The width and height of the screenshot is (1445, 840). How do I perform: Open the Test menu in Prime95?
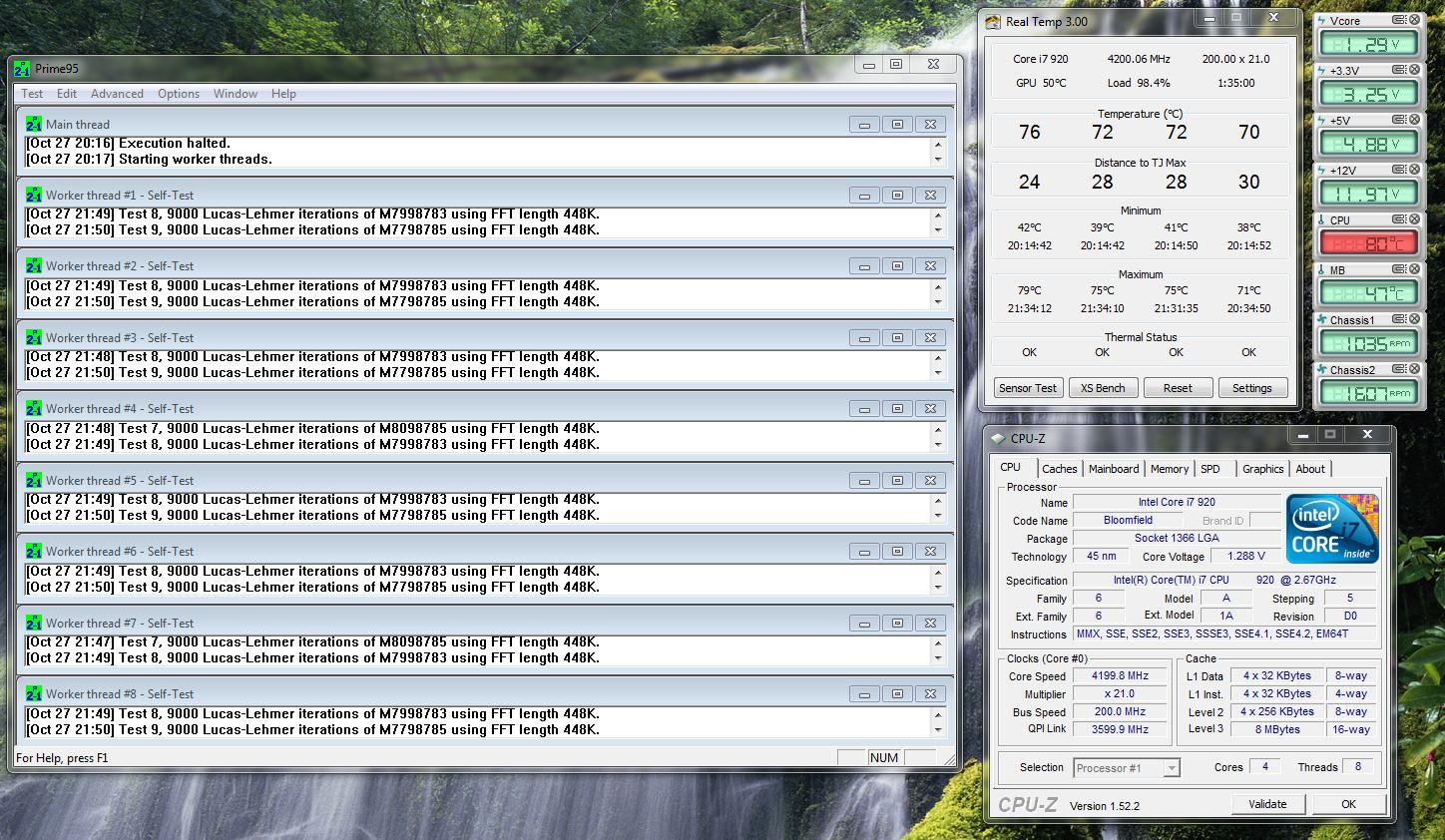[32, 94]
